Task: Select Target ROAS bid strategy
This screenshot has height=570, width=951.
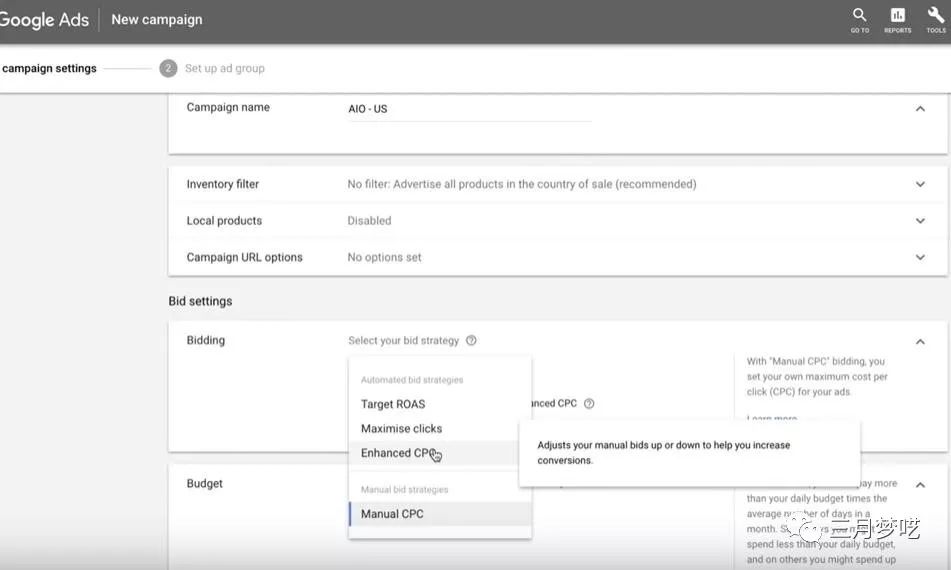Action: [x=393, y=404]
